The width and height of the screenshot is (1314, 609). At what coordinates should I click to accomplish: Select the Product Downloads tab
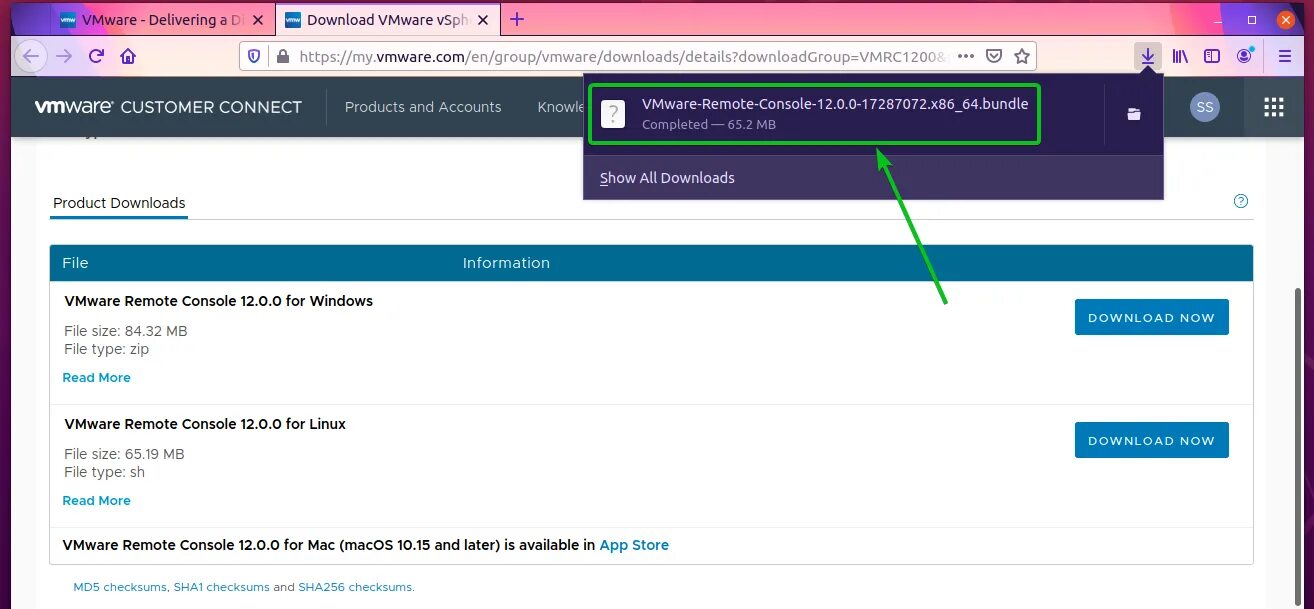tap(119, 203)
